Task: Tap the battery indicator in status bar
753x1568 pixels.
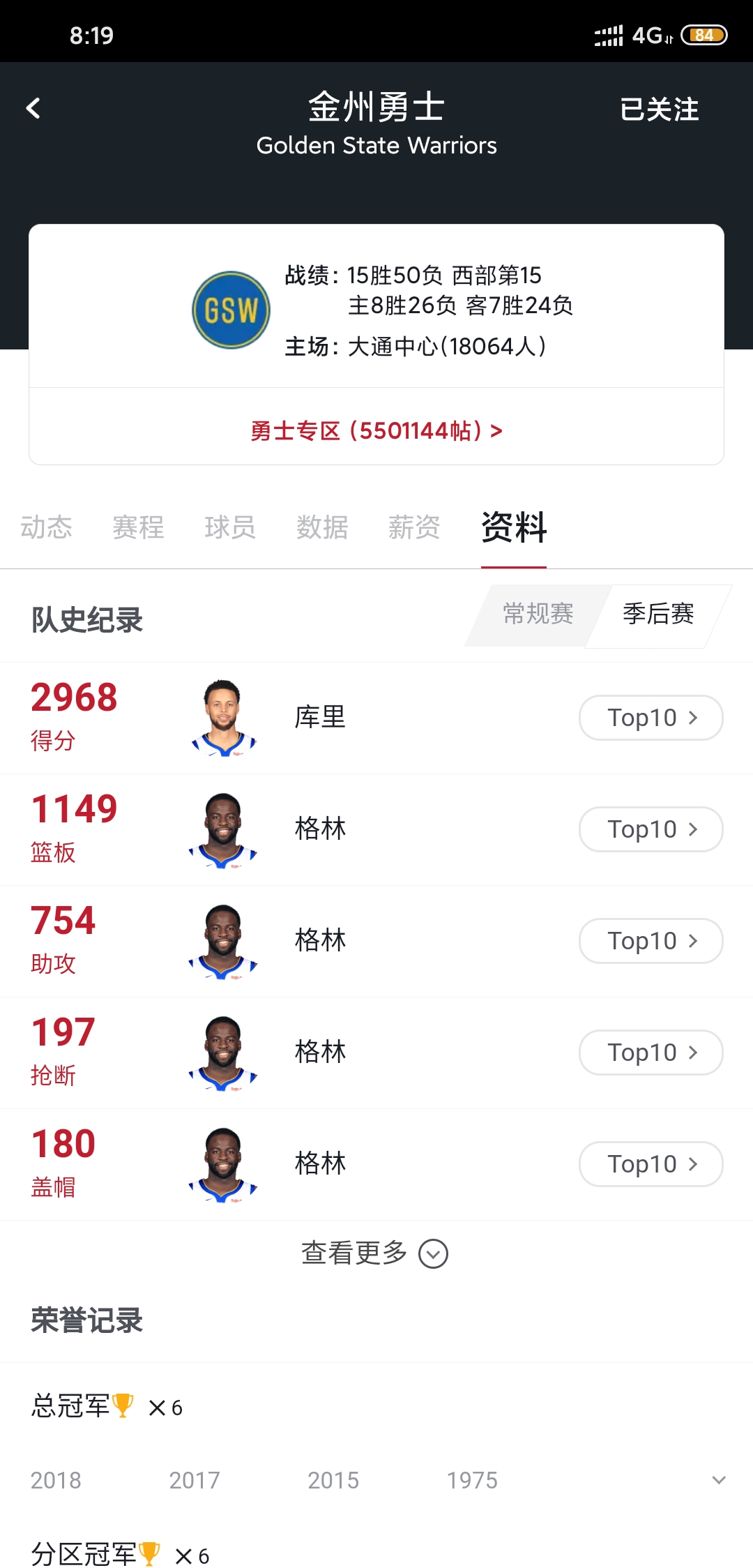Action: (x=703, y=35)
